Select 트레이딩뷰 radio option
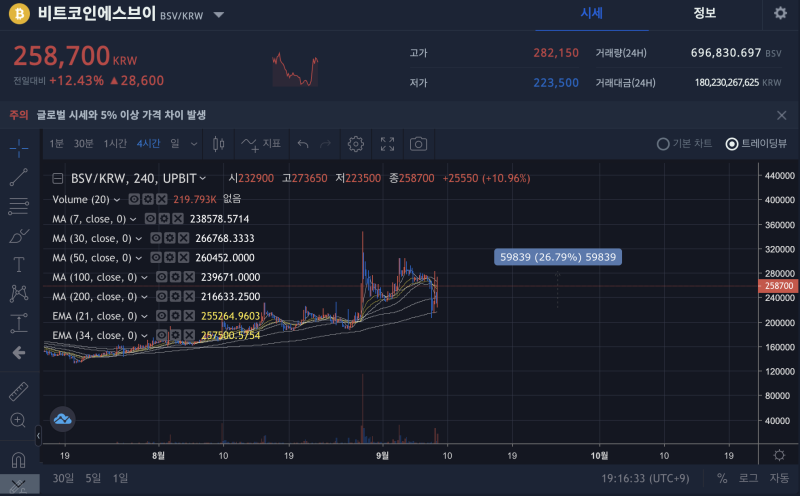The image size is (800, 496). (756, 144)
